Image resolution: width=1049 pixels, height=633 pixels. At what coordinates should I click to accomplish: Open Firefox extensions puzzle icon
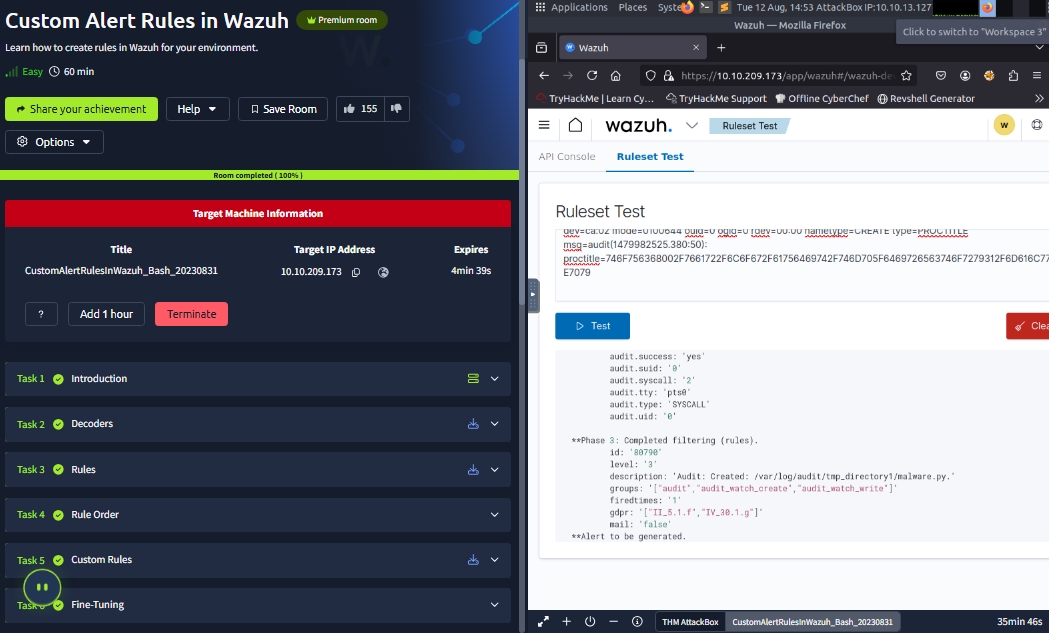coord(1014,76)
